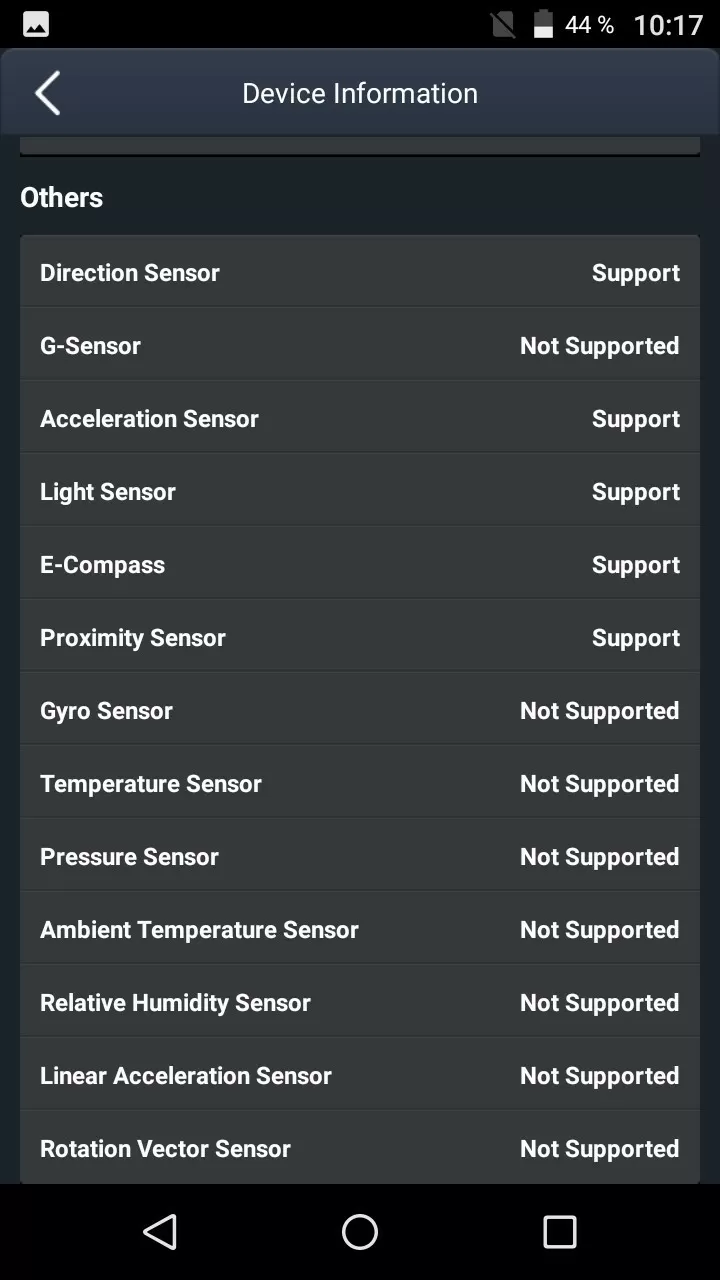
Task: Select the Pressure Sensor entry
Action: 360,857
